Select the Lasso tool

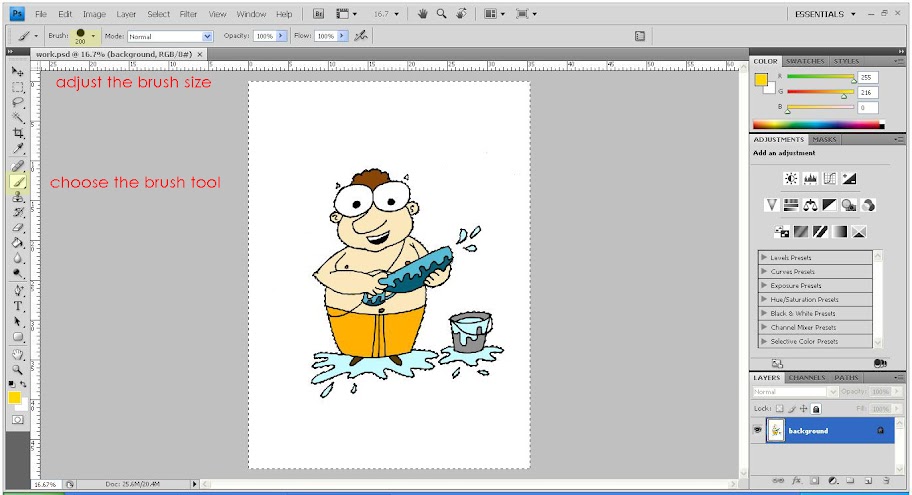click(x=18, y=102)
